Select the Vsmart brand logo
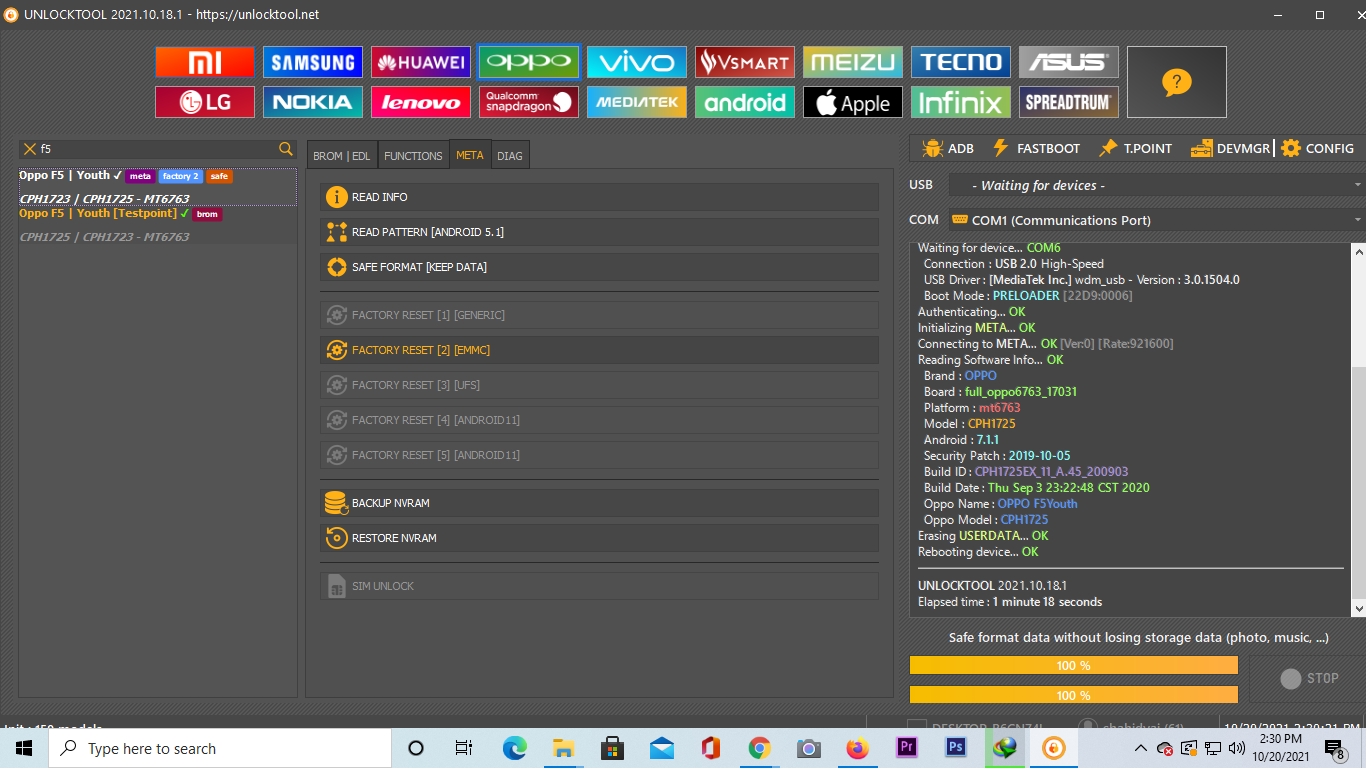The height and width of the screenshot is (768, 1366). 745,62
